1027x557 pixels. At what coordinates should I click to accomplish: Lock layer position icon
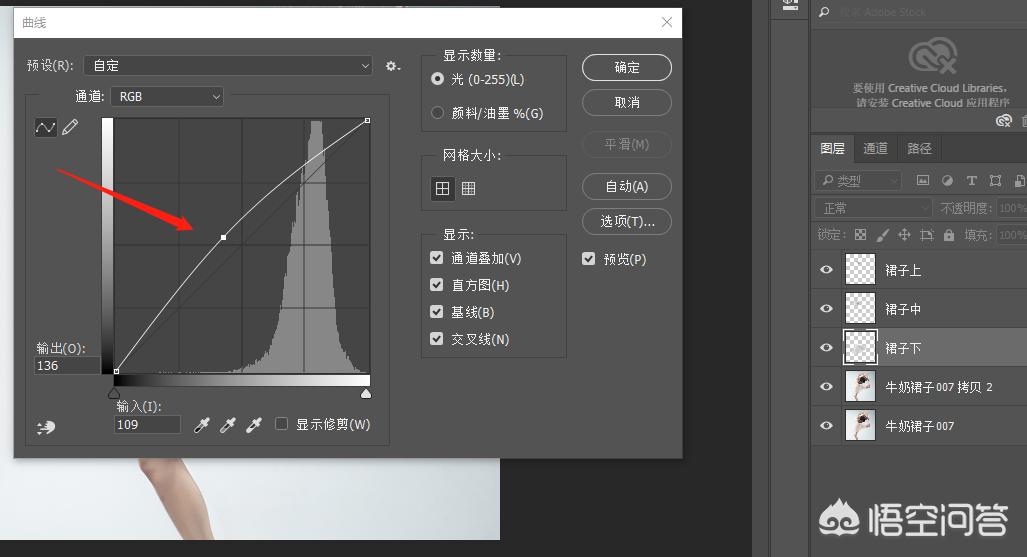coord(905,235)
